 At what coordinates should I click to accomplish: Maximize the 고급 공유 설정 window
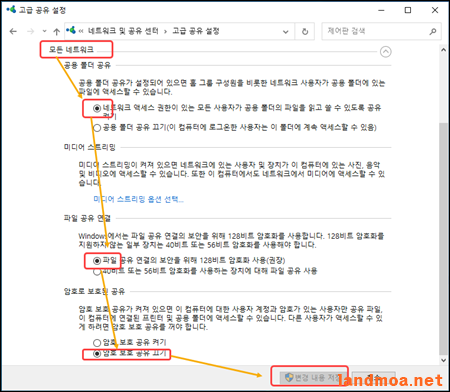408,10
